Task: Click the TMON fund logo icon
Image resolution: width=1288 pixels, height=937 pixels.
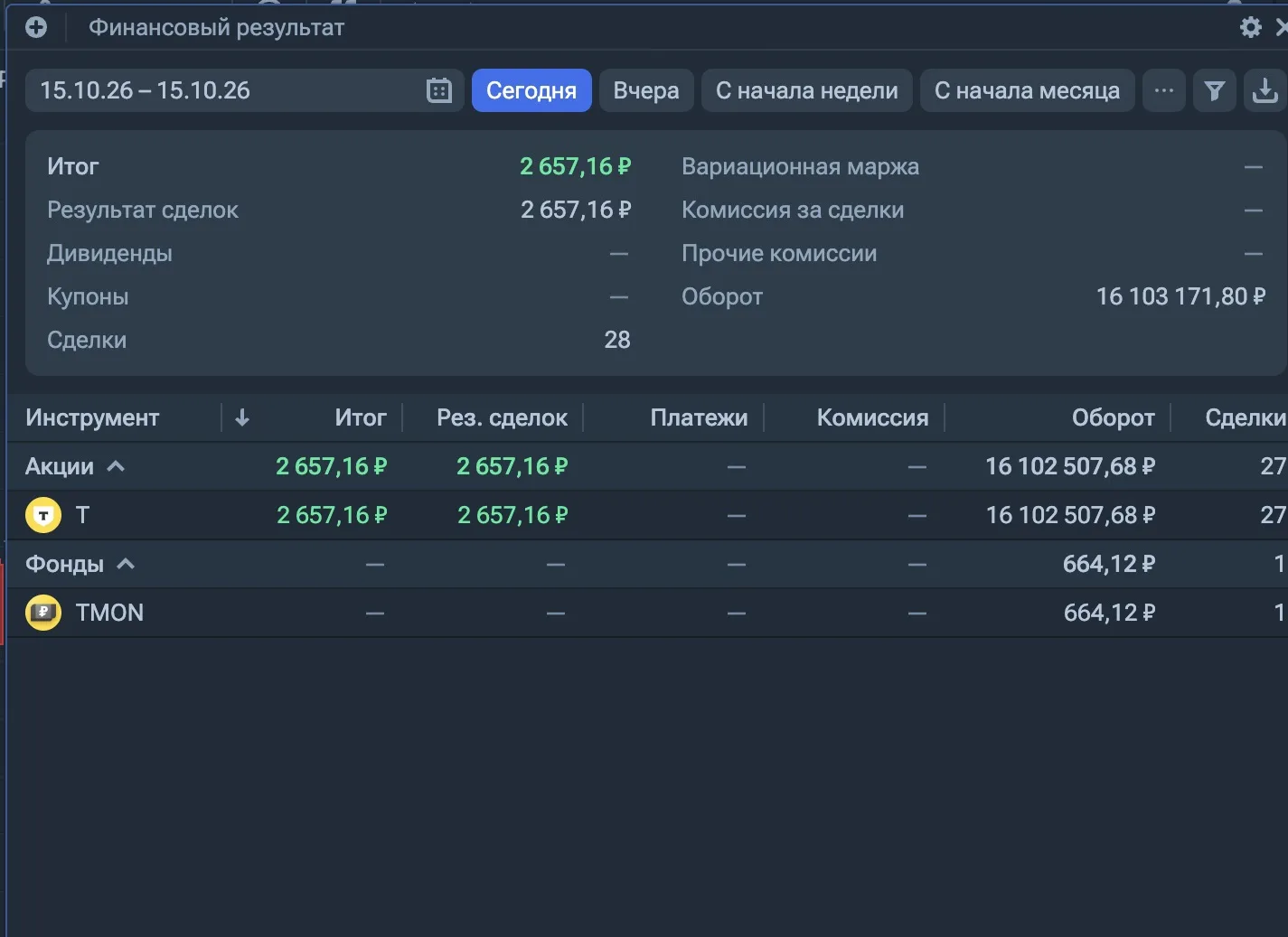Action: (x=43, y=613)
